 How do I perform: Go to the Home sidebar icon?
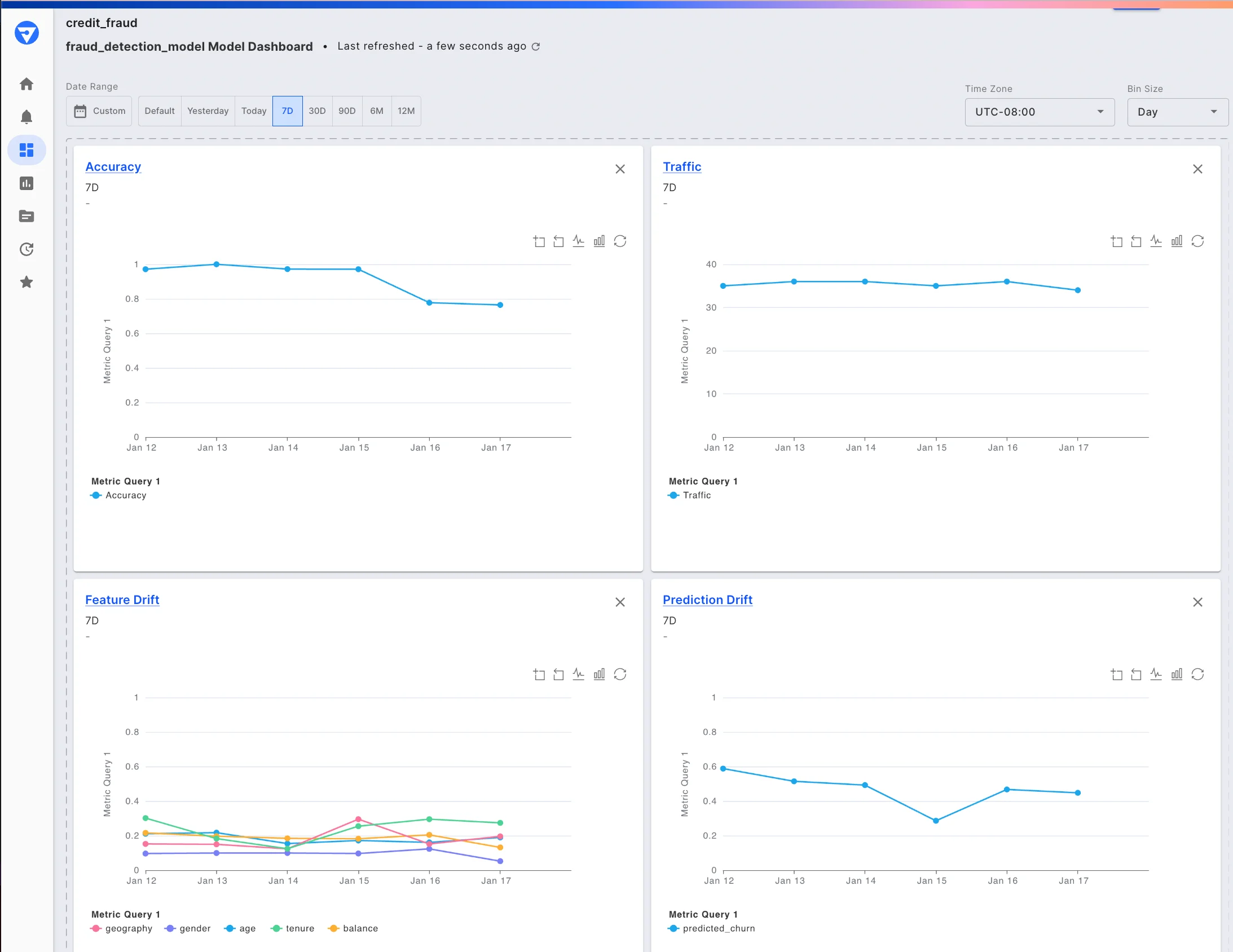coord(27,84)
